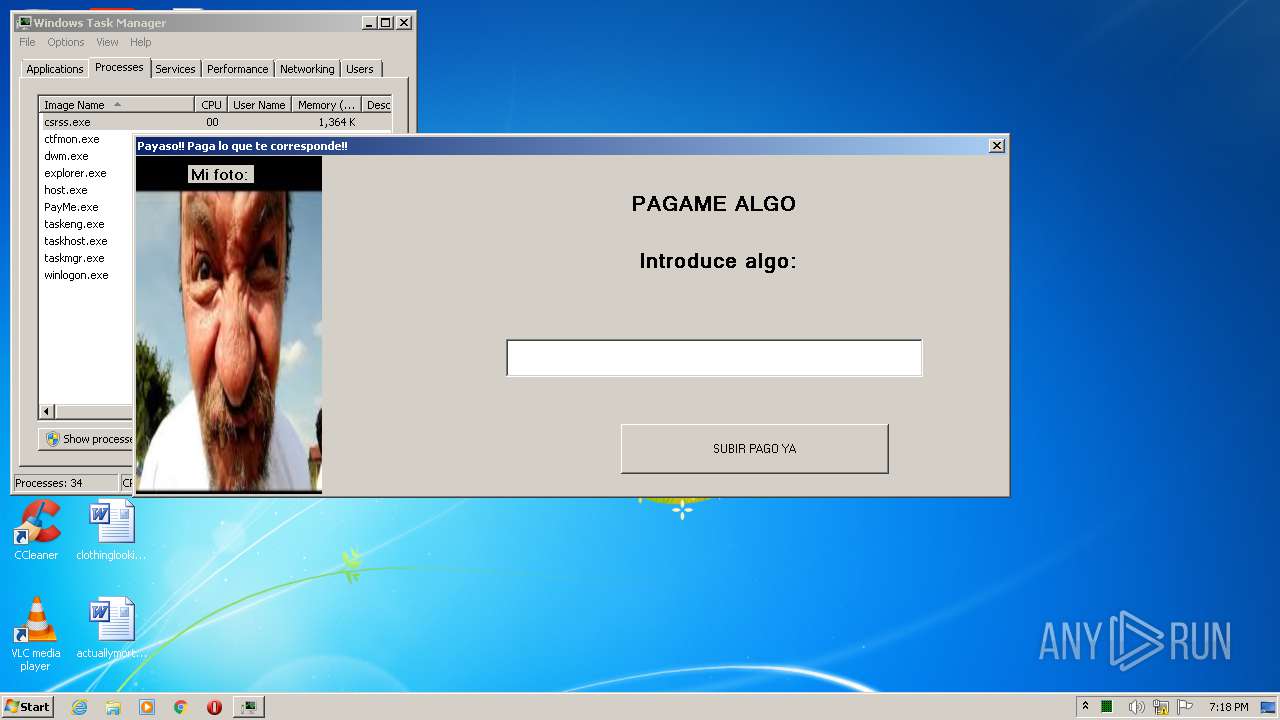Switch to Users tab
1280x720 pixels.
(x=360, y=69)
